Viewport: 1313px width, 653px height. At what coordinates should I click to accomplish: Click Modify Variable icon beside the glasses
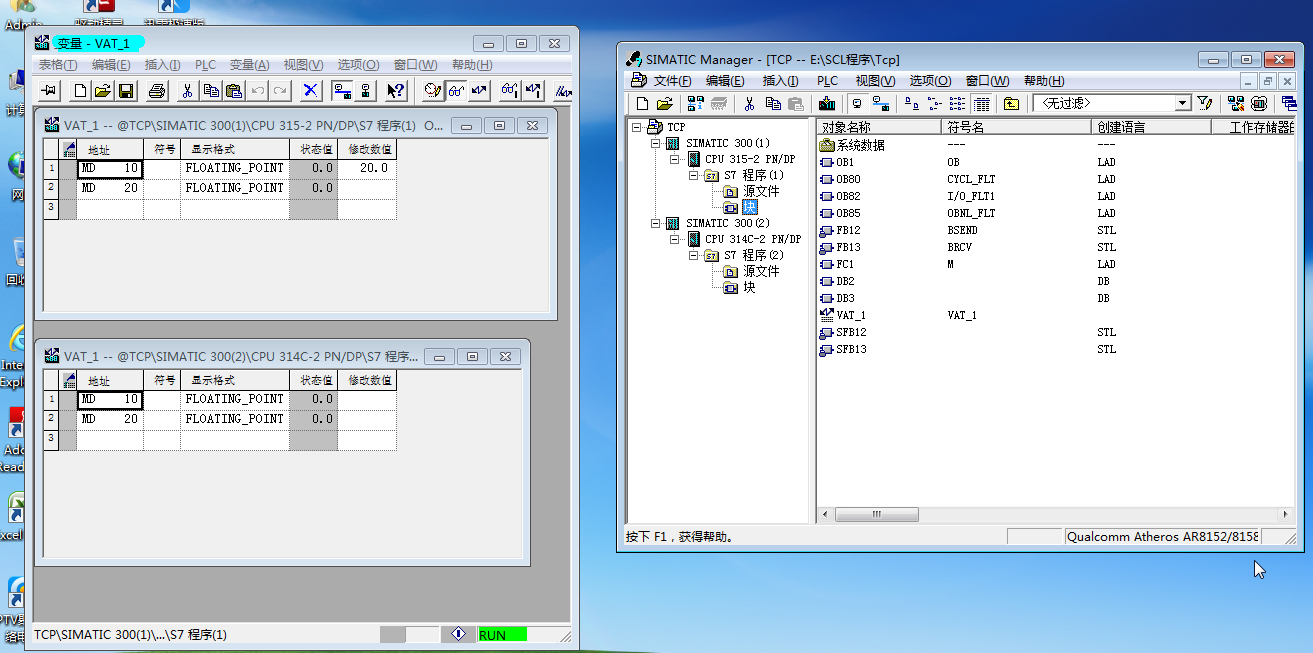[479, 91]
